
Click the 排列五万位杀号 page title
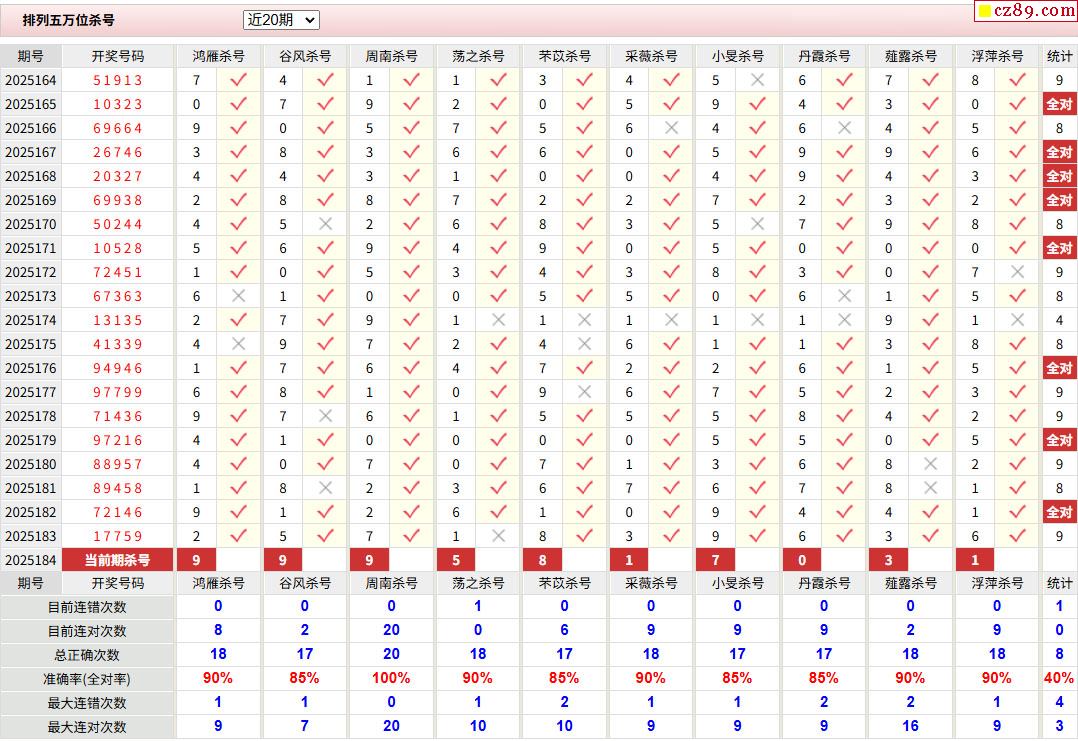[x=69, y=21]
